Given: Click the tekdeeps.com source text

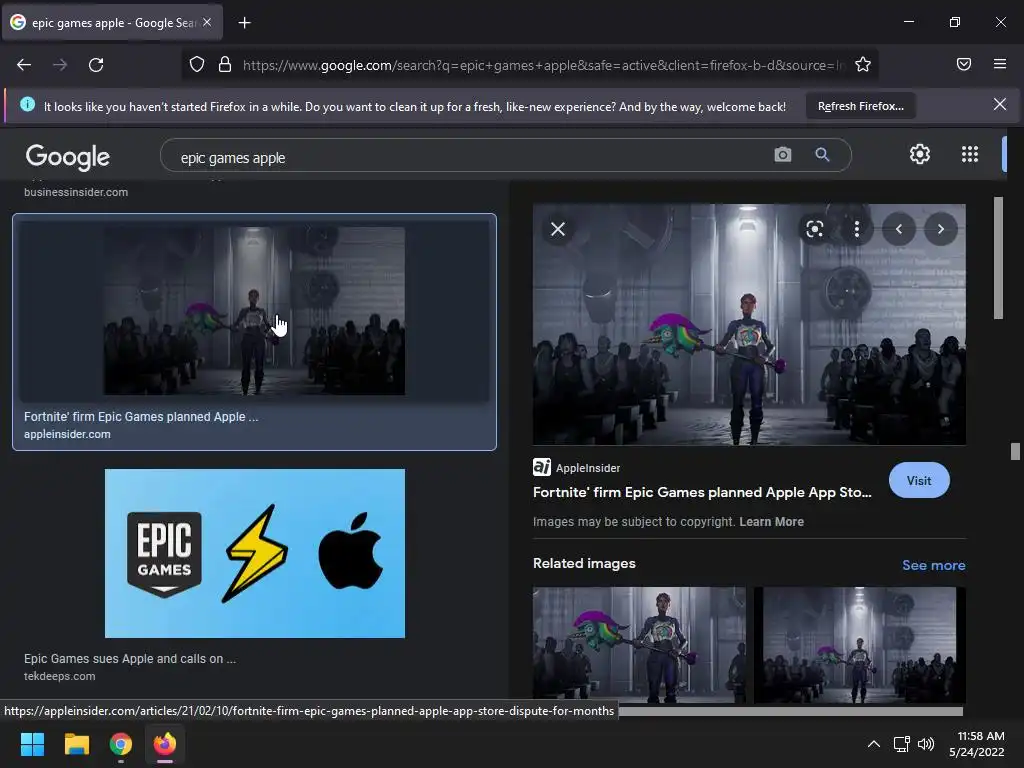Looking at the screenshot, I should coord(59,677).
